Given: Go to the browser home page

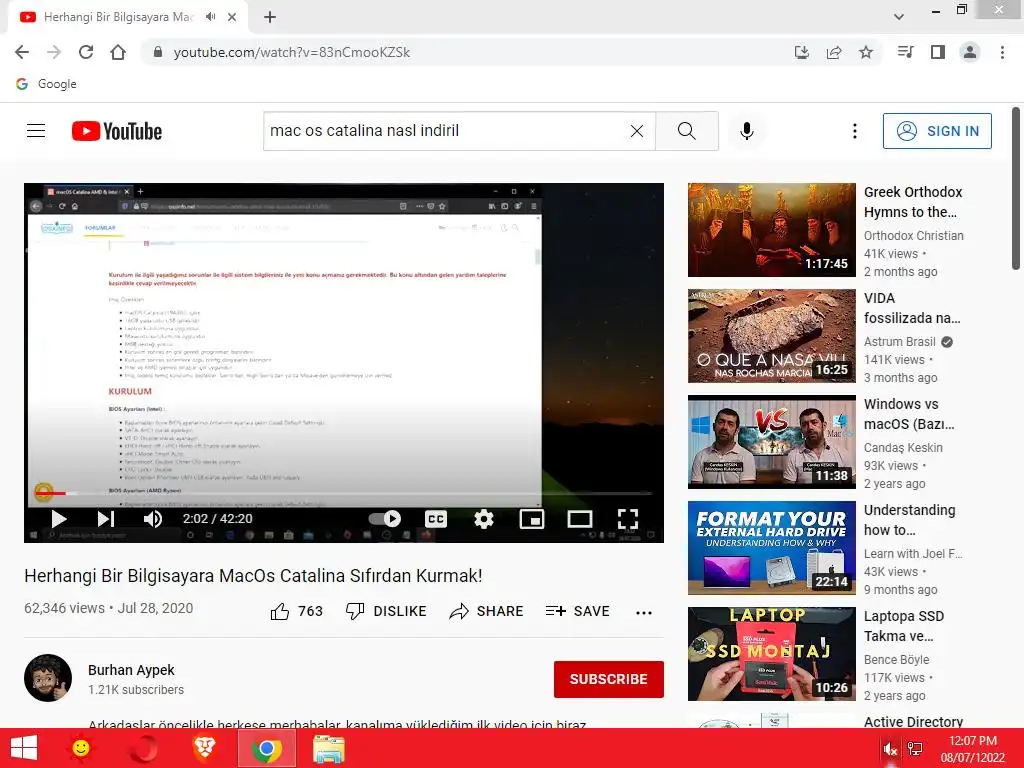Looking at the screenshot, I should tap(118, 52).
